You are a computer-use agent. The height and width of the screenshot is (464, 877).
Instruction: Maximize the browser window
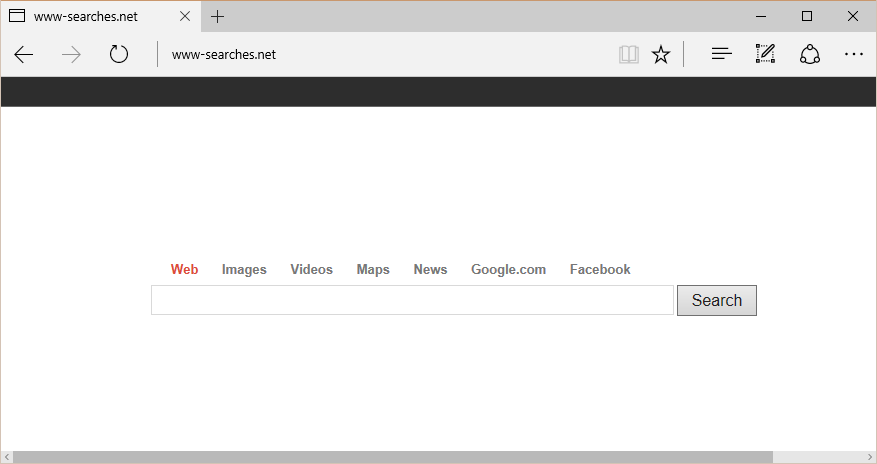click(x=807, y=16)
